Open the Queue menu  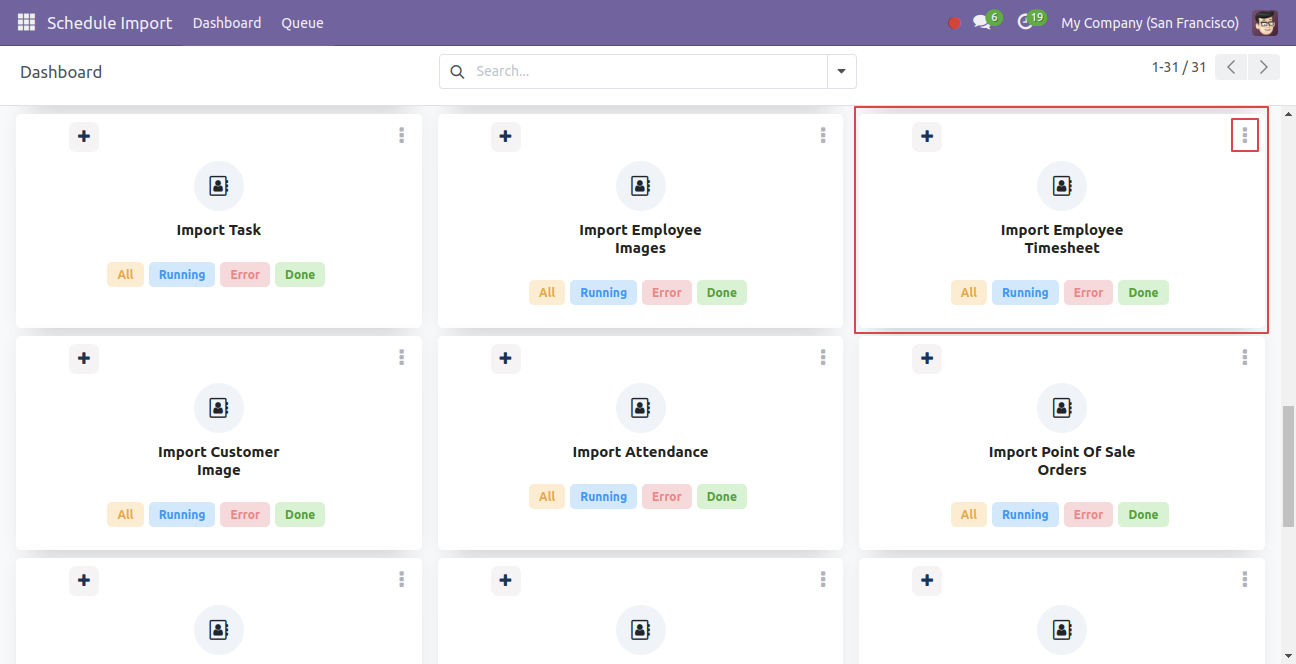pos(302,23)
